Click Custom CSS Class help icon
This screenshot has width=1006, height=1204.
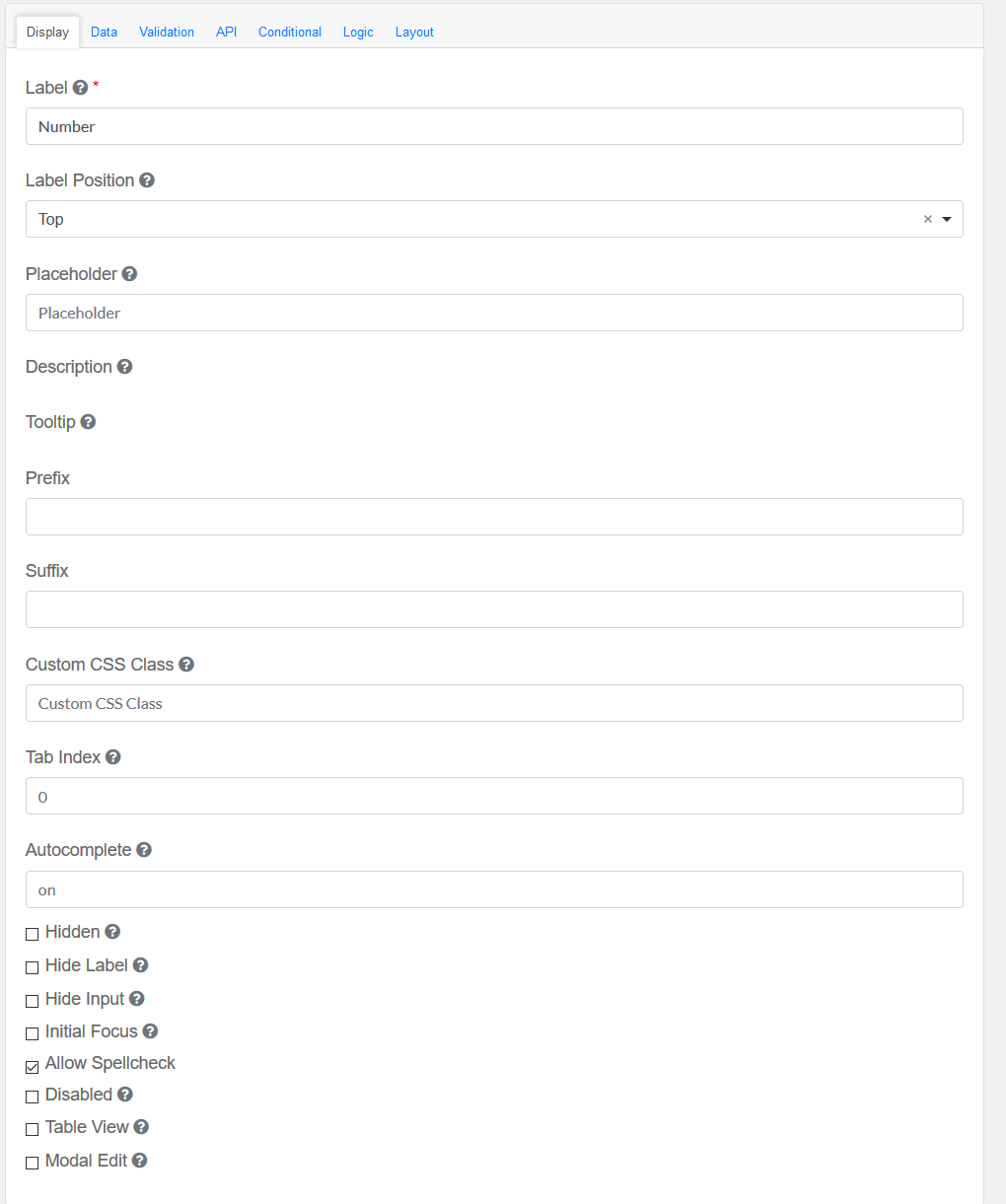186,665
